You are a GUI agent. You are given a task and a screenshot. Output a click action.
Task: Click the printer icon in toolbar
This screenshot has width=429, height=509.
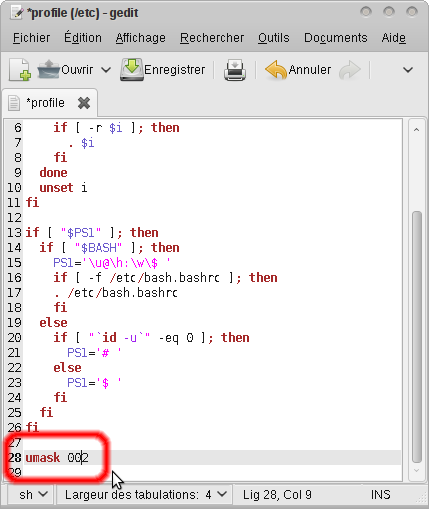pyautogui.click(x=235, y=70)
